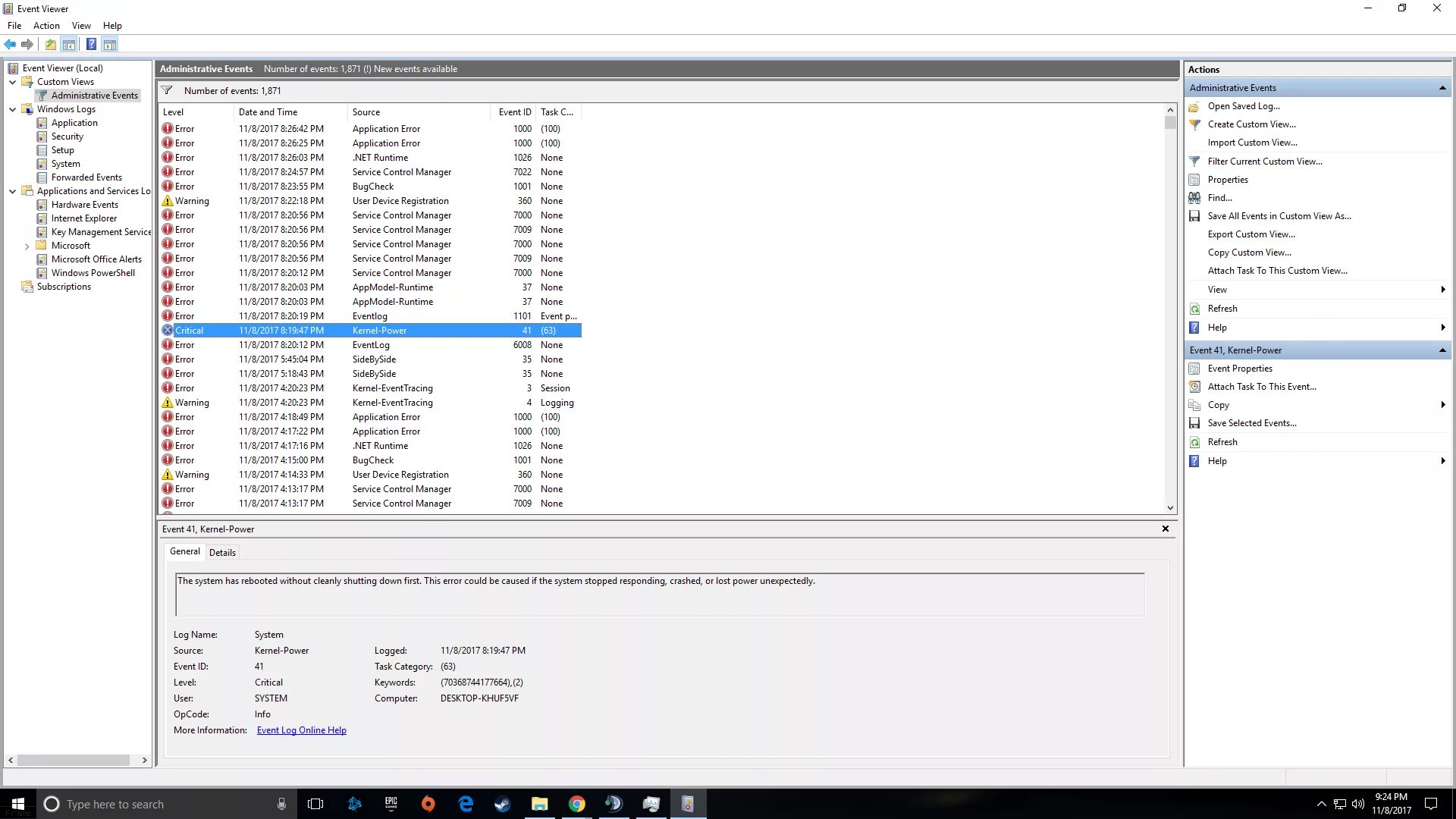1456x819 pixels.
Task: Select the System log in tree
Action: pos(65,164)
